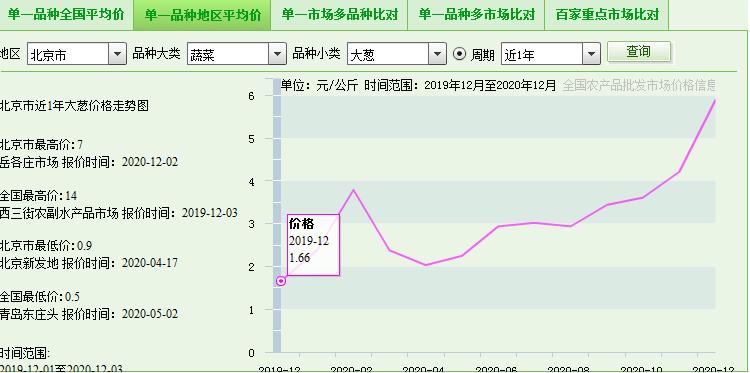The width and height of the screenshot is (750, 373).
Task: Click the 单位：元/公斤 chart label
Action: (x=319, y=85)
